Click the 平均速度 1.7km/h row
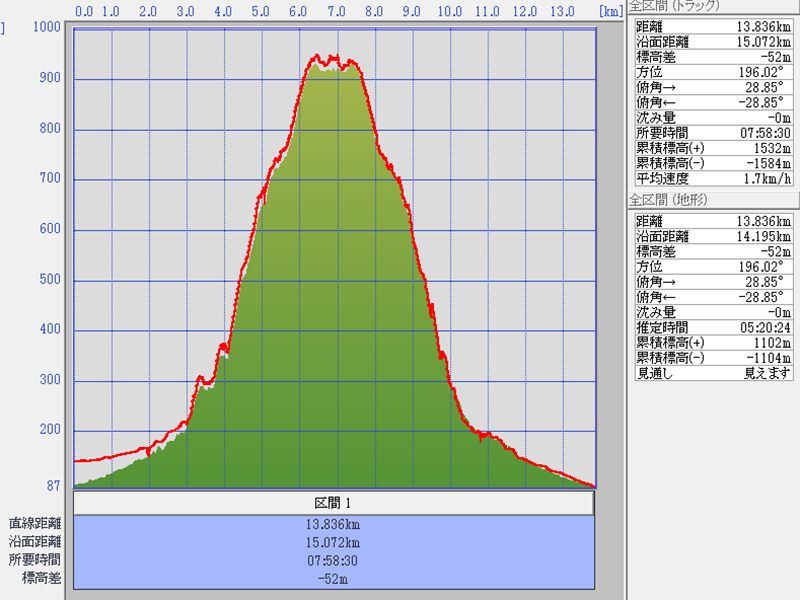 pos(714,179)
